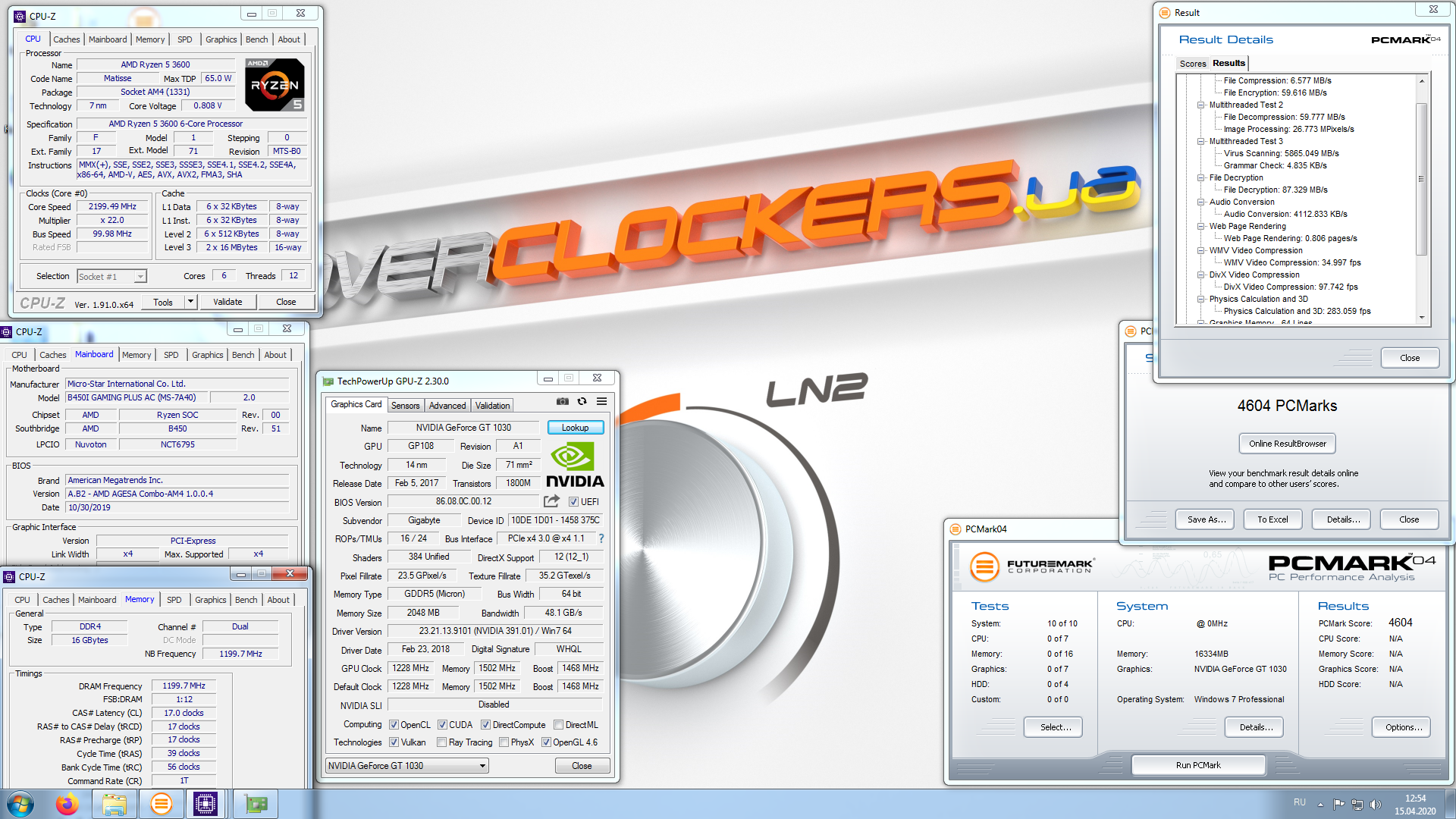Open the Online ResultBrowser
Screen dimensions: 1456x819
coord(1288,444)
